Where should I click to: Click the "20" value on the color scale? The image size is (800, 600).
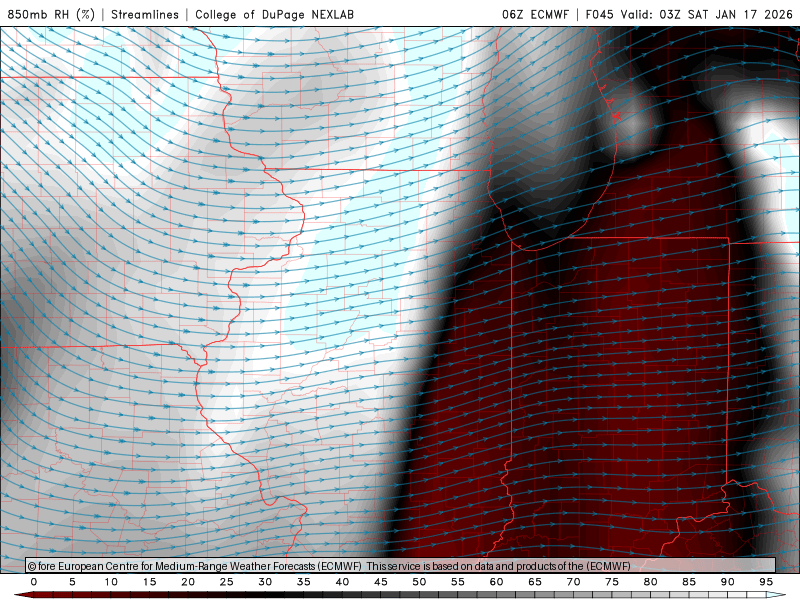(x=188, y=582)
